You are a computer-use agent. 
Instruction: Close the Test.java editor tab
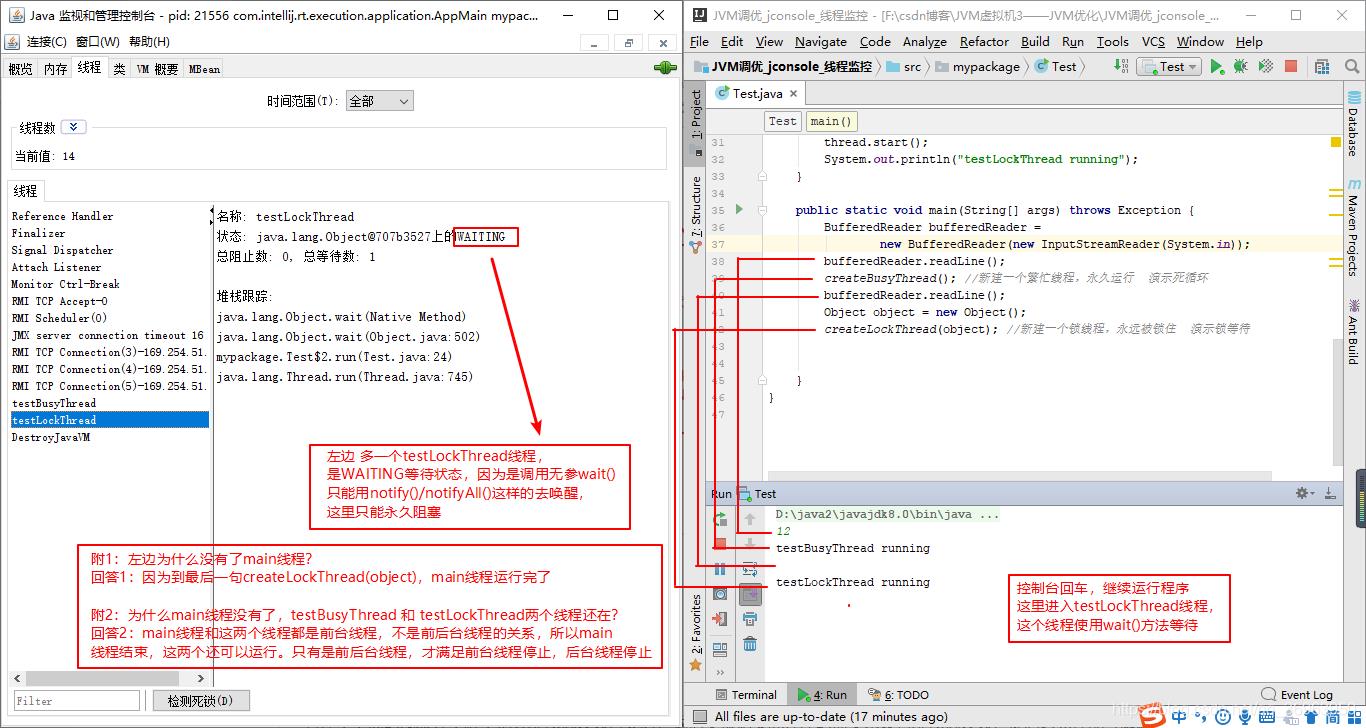[x=793, y=93]
